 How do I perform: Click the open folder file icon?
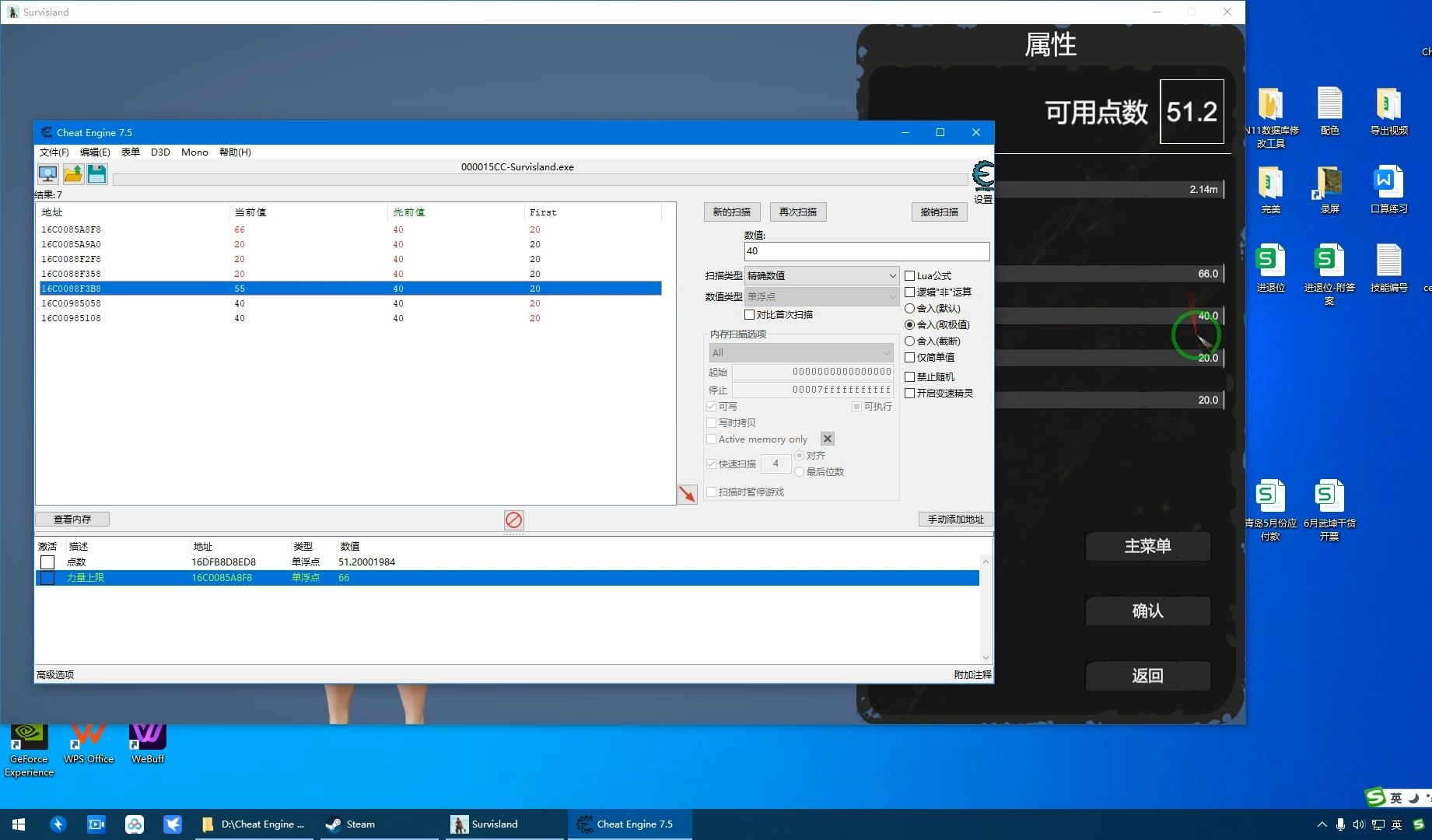click(x=72, y=174)
